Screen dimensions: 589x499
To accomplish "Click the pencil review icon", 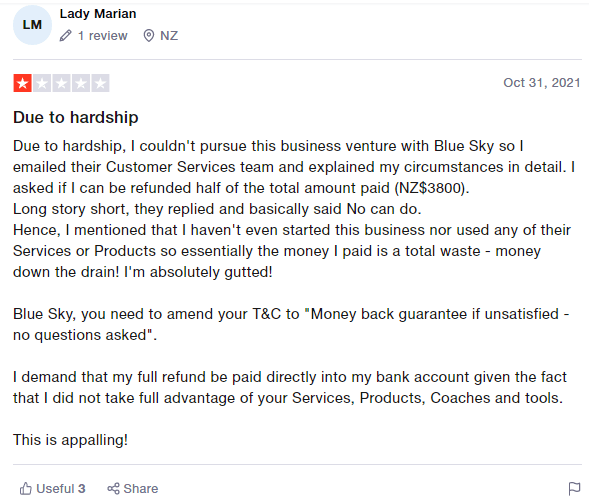I will pos(65,36).
